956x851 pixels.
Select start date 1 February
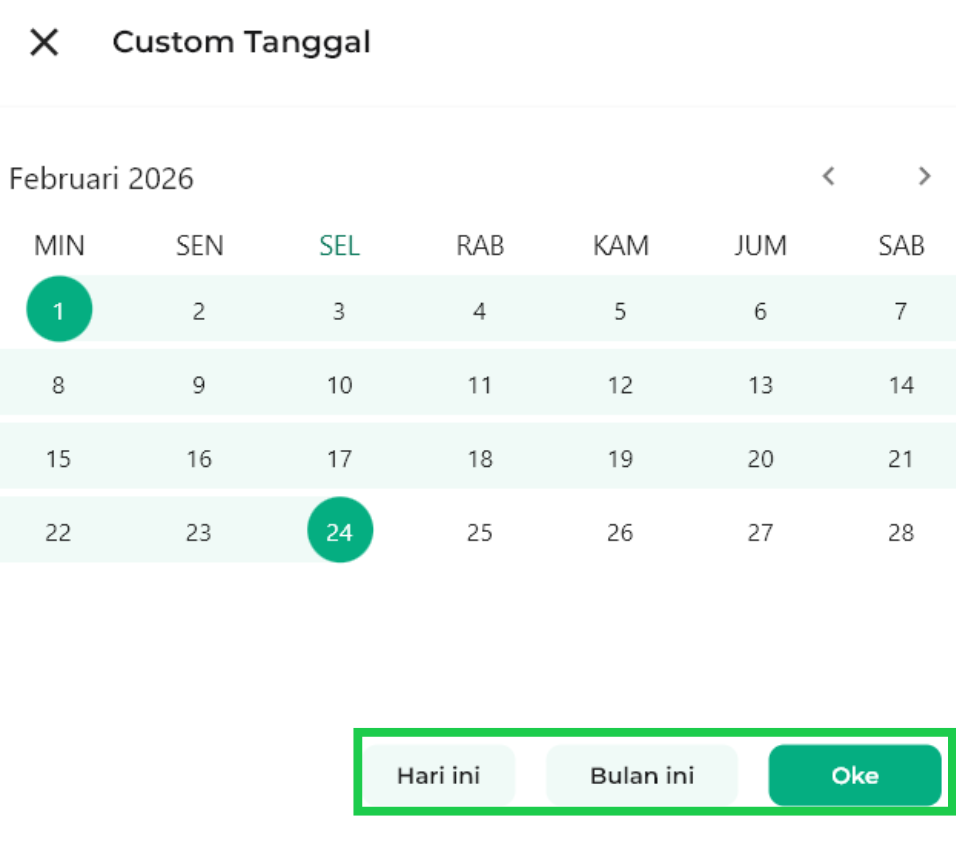pyautogui.click(x=59, y=310)
